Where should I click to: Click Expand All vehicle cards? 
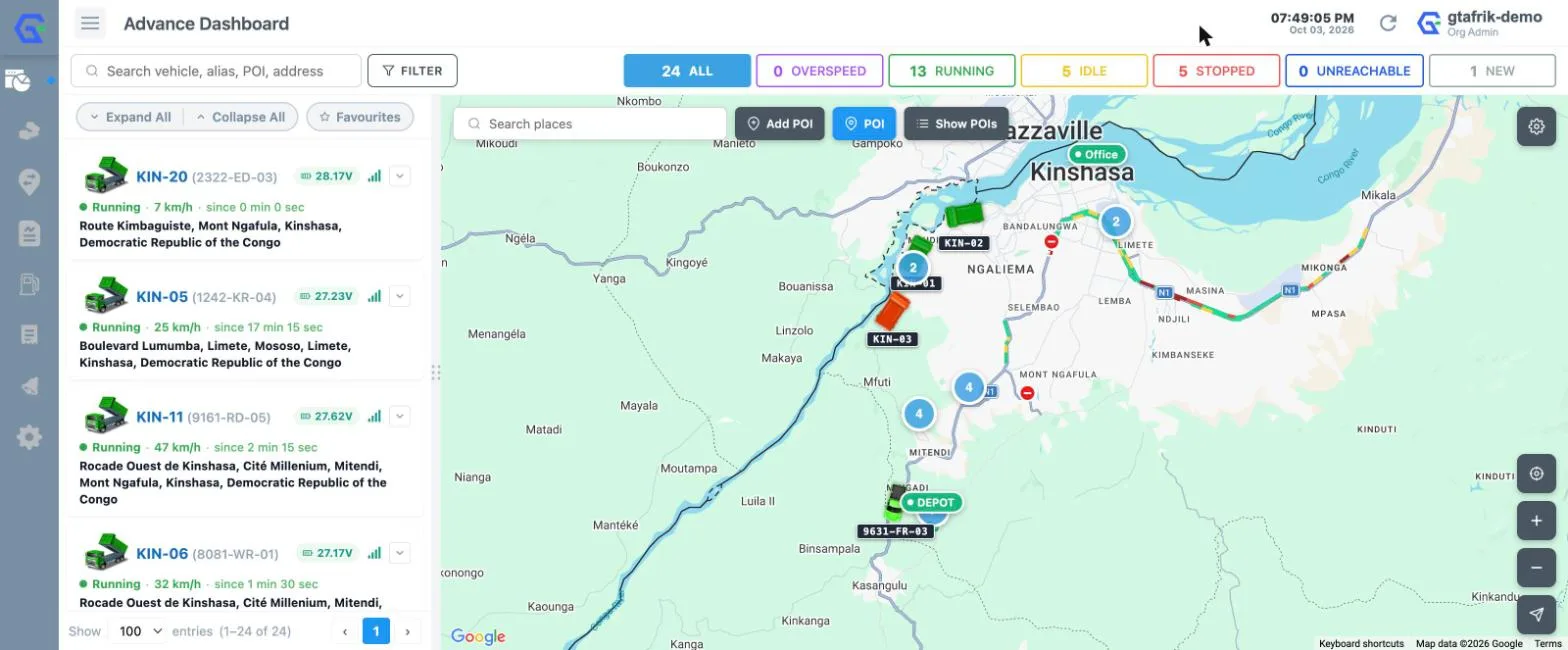point(130,117)
